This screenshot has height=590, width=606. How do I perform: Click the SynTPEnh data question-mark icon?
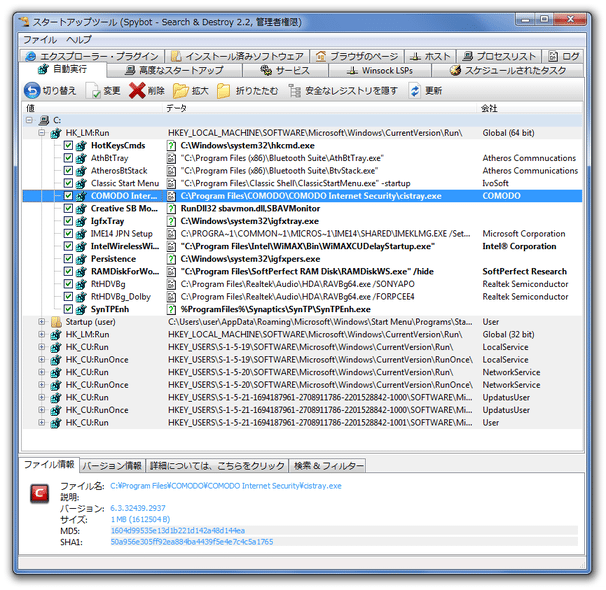(171, 309)
